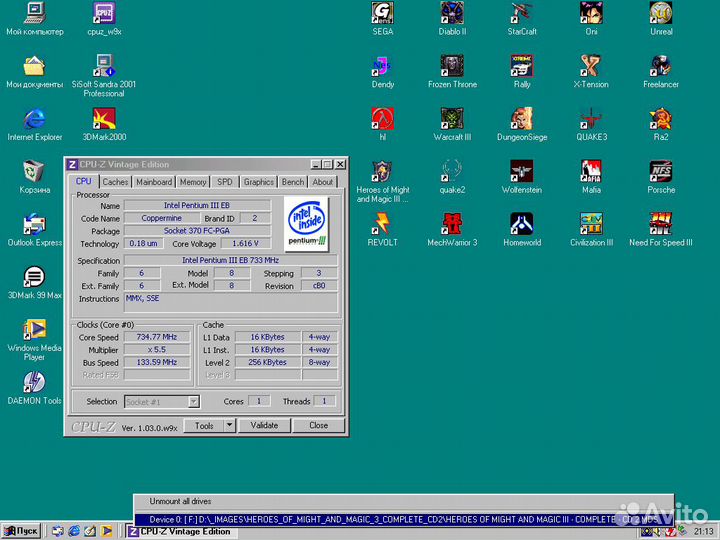The height and width of the screenshot is (540, 720).
Task: Click the taskbar clock showing 21:13
Action: point(703,532)
